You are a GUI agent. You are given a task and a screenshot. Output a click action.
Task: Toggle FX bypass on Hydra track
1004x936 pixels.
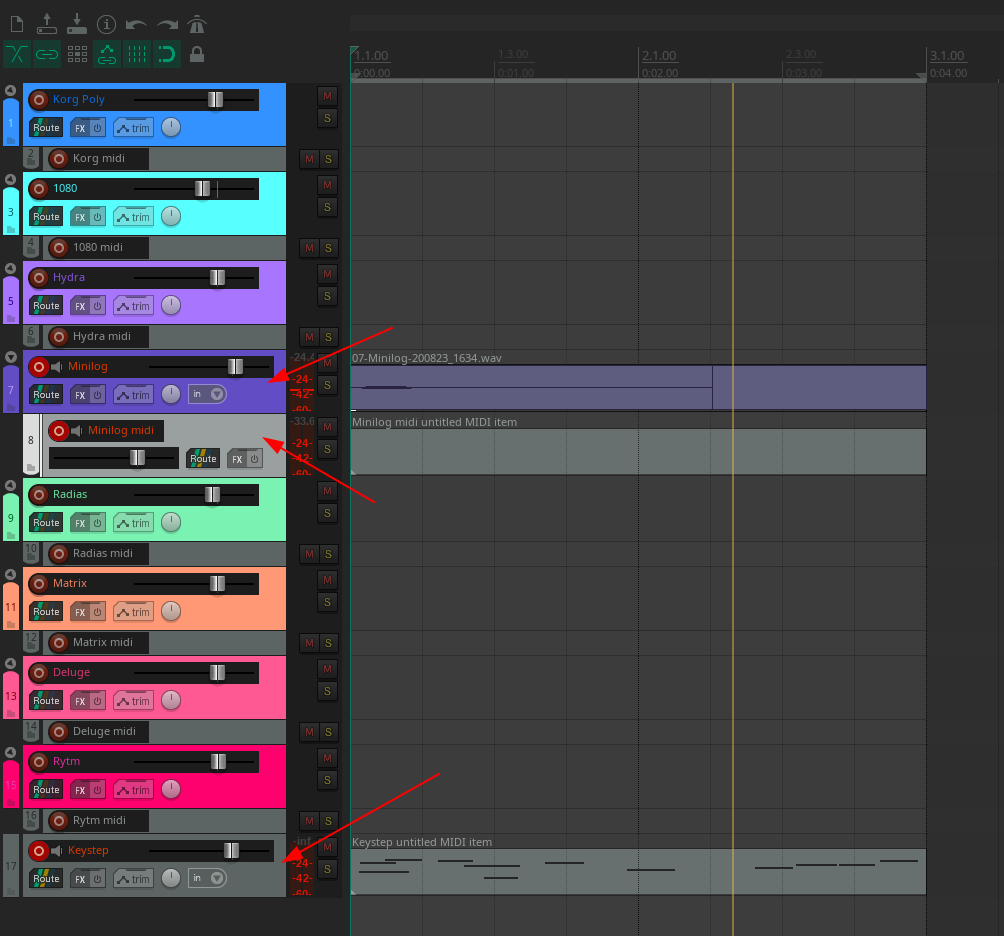click(x=97, y=306)
